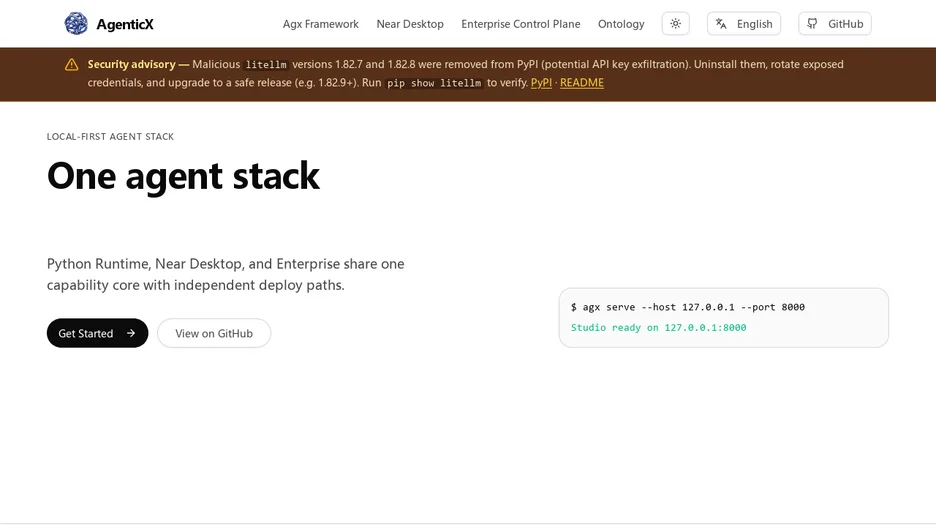Click the AgenticX brain logo icon
The height and width of the screenshot is (527, 936).
click(x=76, y=24)
